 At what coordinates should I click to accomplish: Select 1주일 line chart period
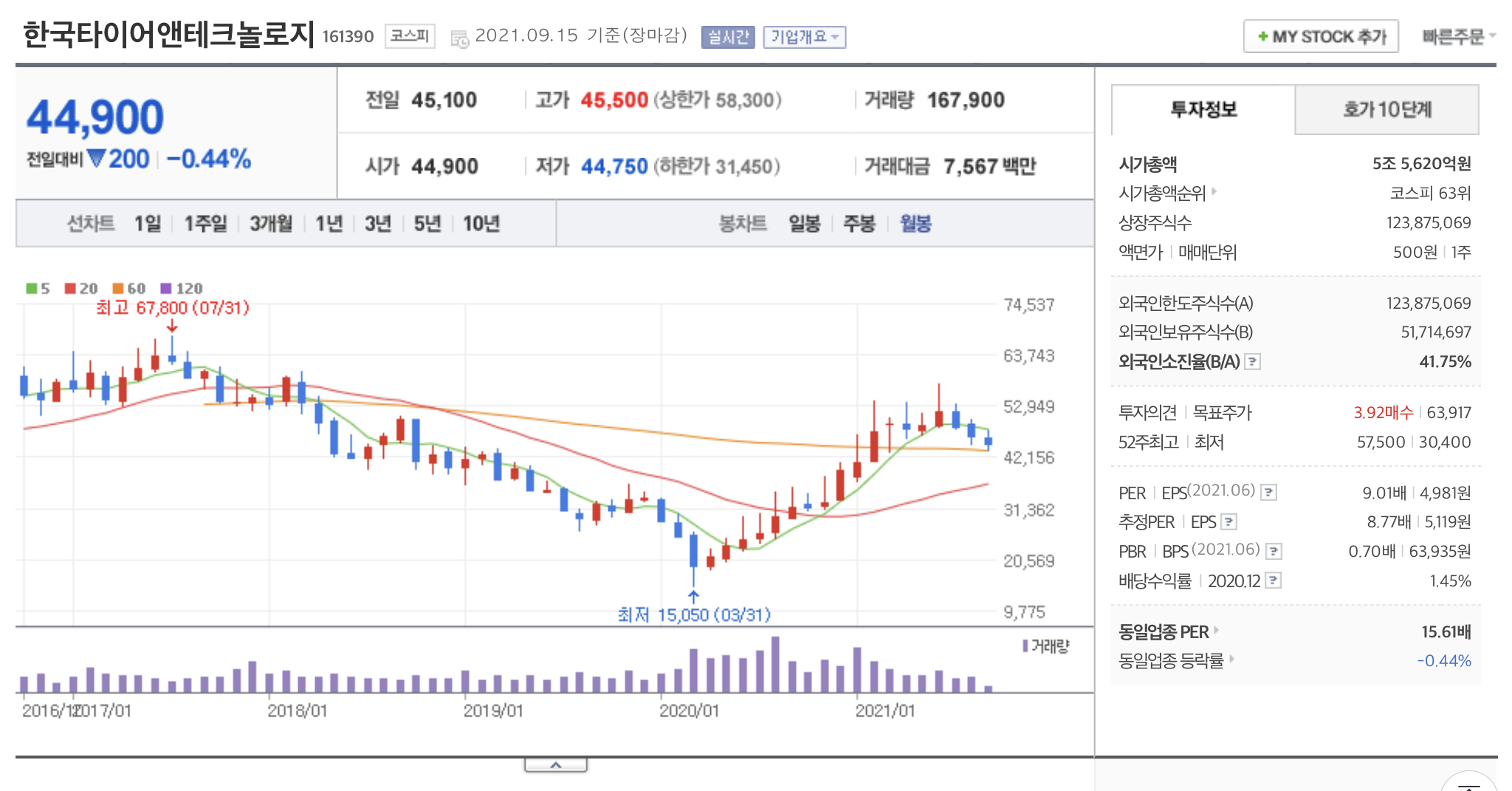(205, 223)
